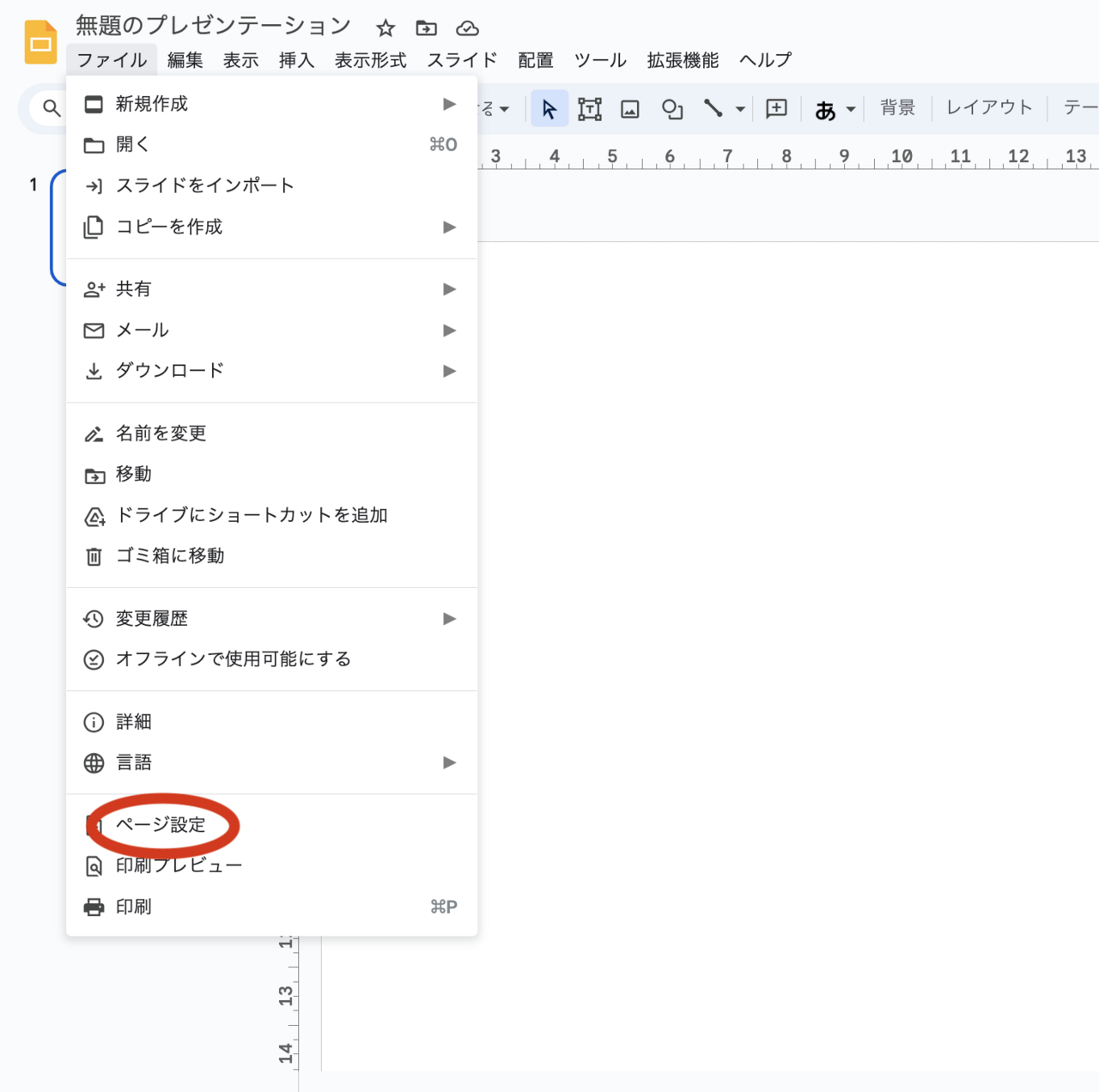Click the insert image toolbar icon

(630, 108)
